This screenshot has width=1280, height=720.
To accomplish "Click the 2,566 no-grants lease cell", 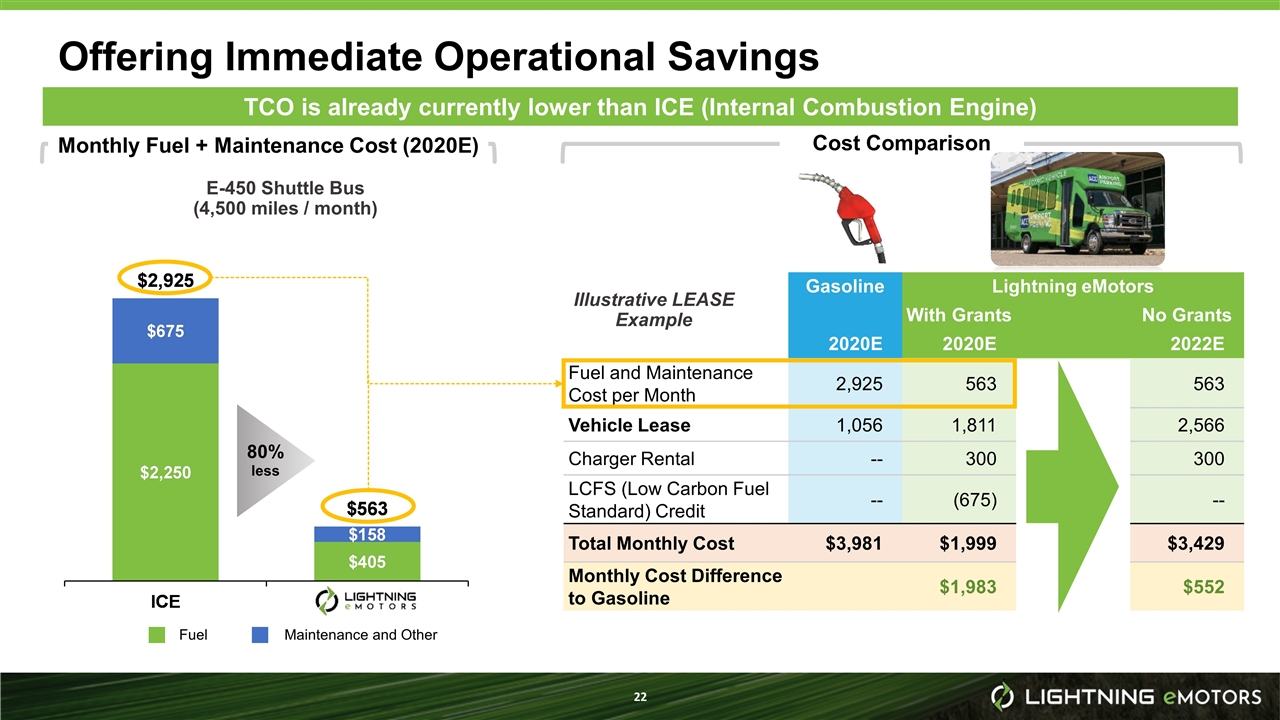I will pyautogui.click(x=1201, y=425).
